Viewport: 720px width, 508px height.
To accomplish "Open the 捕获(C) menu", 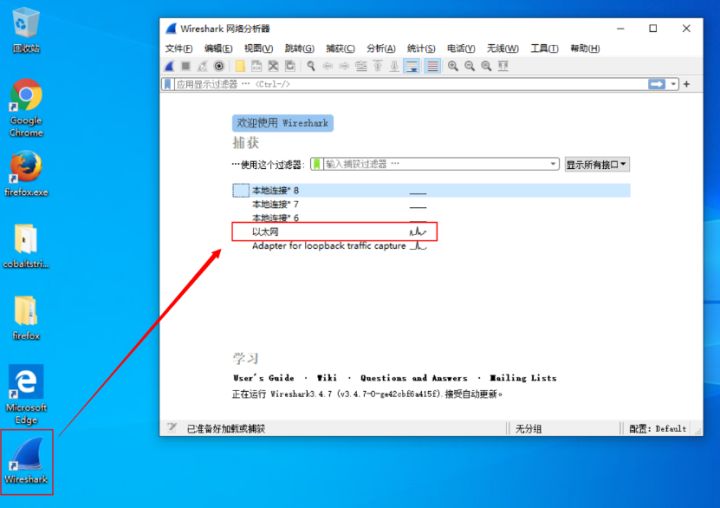I will coord(340,48).
